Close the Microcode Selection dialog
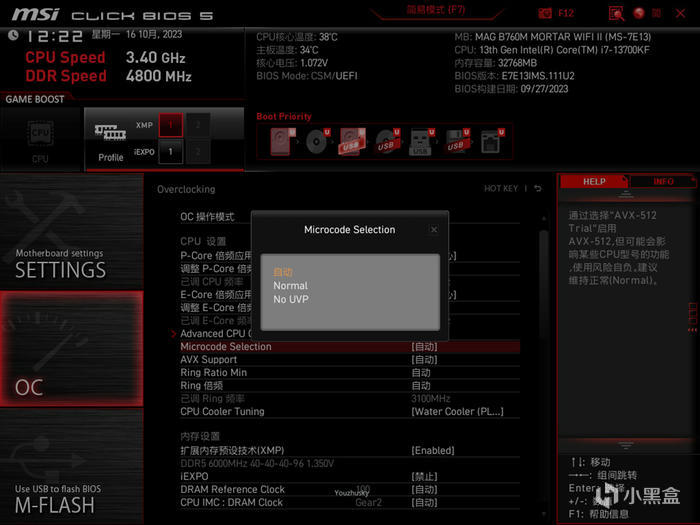This screenshot has height=525, width=700. pos(433,229)
